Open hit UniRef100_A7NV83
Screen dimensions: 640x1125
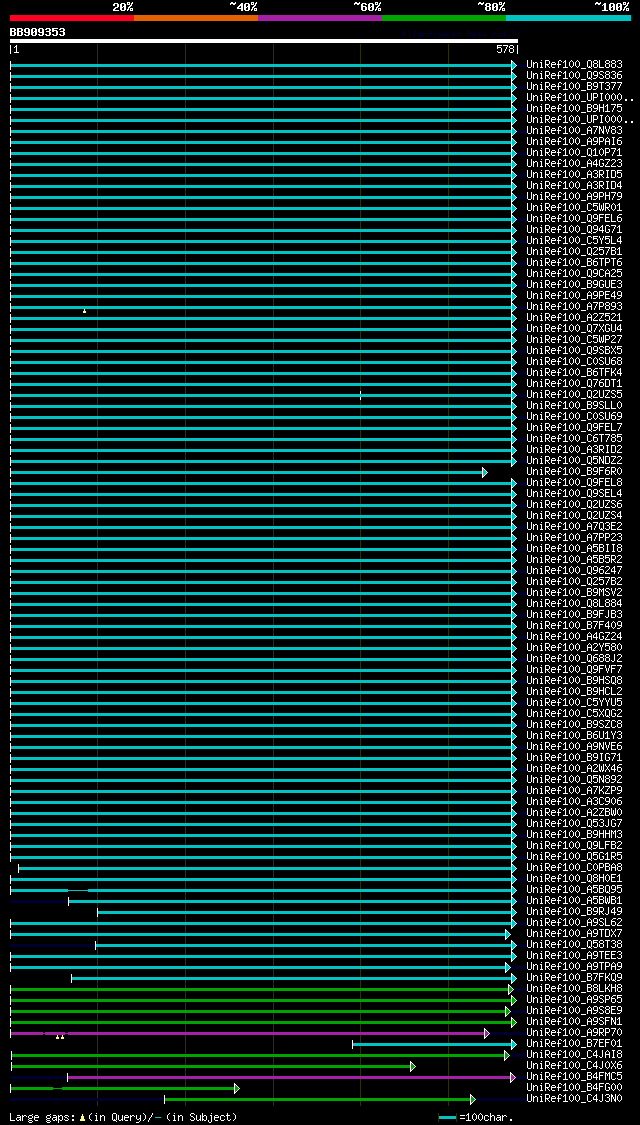click(x=574, y=131)
